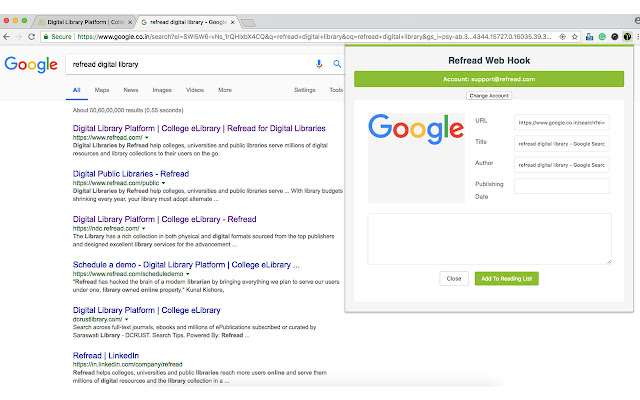This screenshot has width=640, height=400.
Task: Open the 'Refread | LinkedIn' result
Action: pyautogui.click(x=106, y=356)
